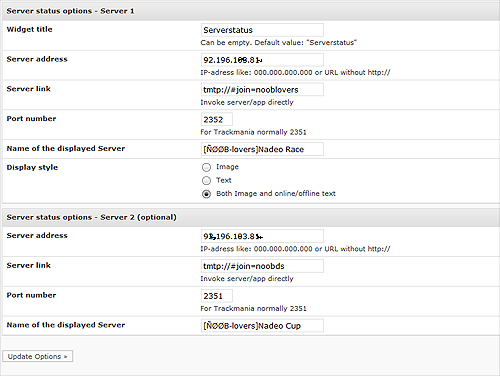Image resolution: width=500 pixels, height=376 pixels.
Task: Click the 'Widget title' label
Action: (x=29, y=29)
